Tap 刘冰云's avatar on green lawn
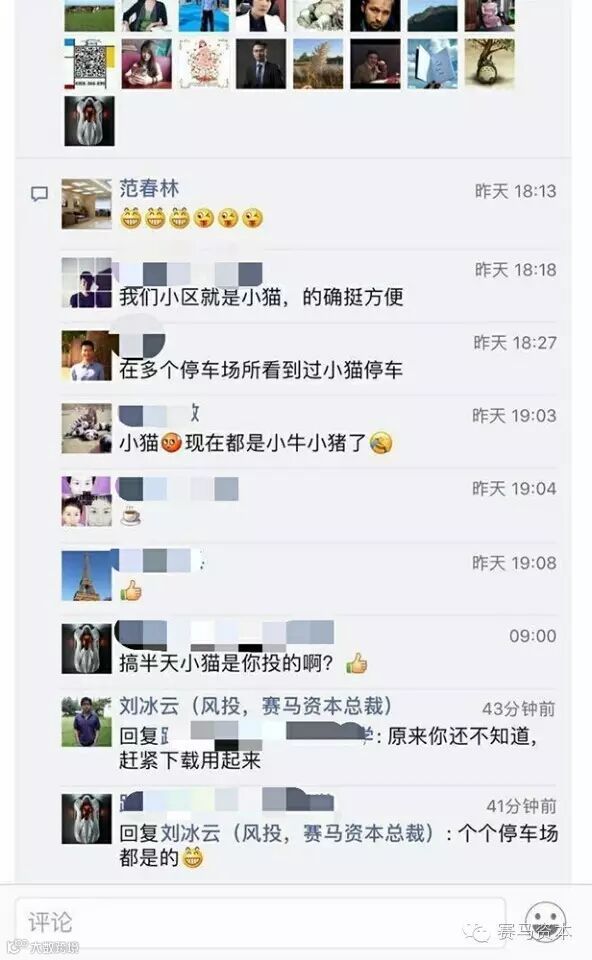The height and width of the screenshot is (960, 592). click(87, 722)
